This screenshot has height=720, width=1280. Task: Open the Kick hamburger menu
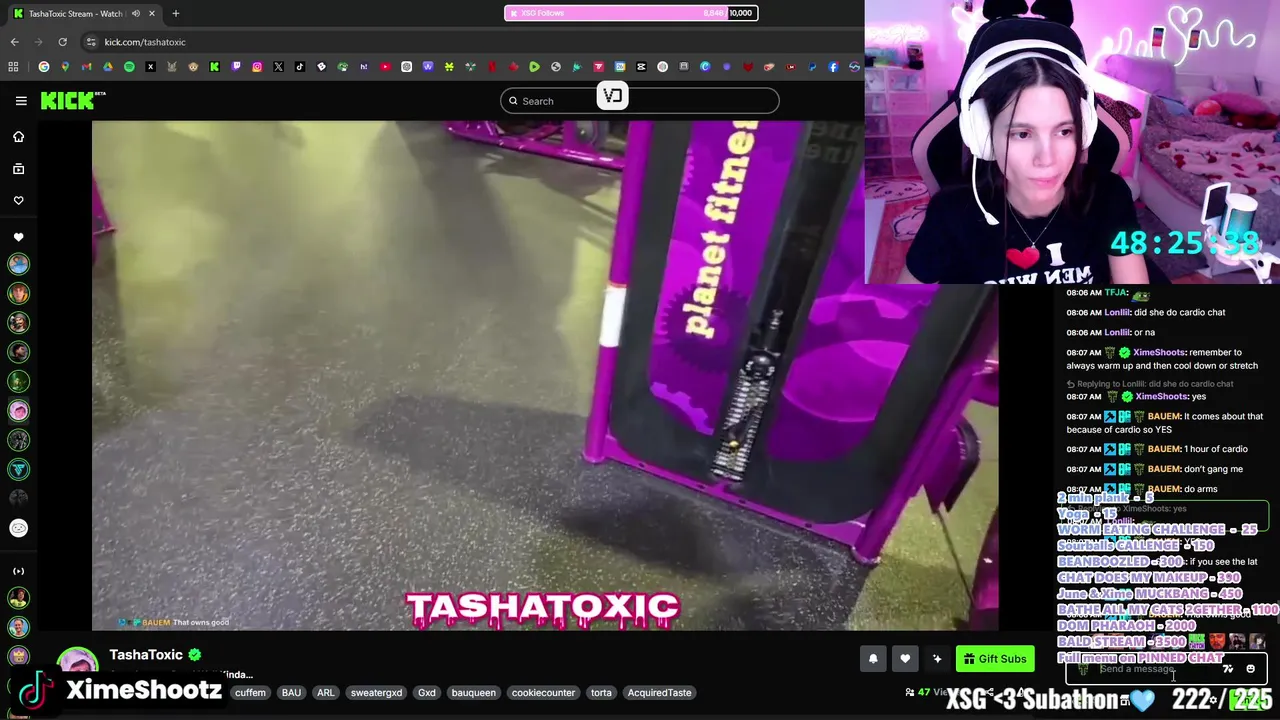[21, 100]
